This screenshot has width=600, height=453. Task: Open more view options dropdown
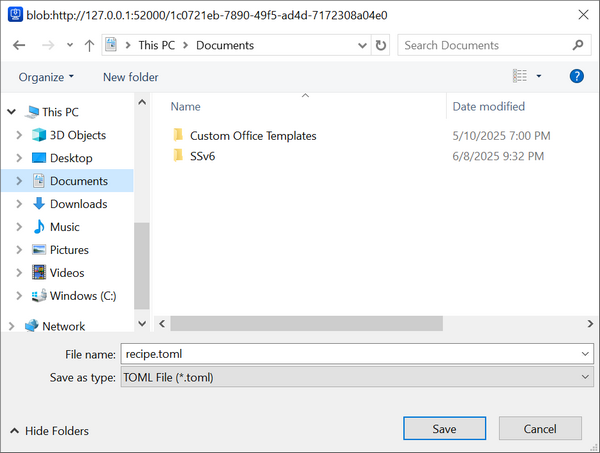click(x=539, y=76)
